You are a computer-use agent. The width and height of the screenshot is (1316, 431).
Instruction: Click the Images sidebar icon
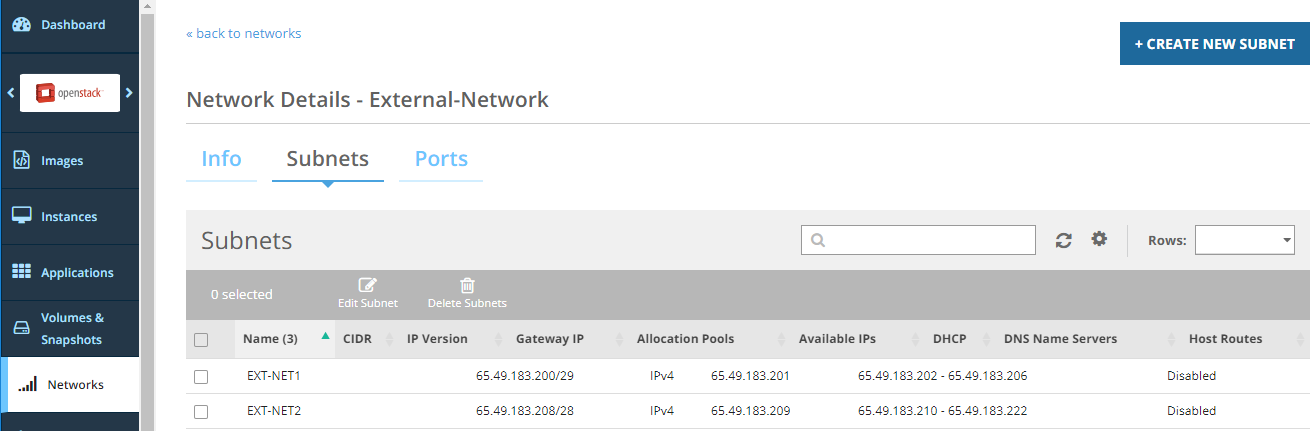21,161
